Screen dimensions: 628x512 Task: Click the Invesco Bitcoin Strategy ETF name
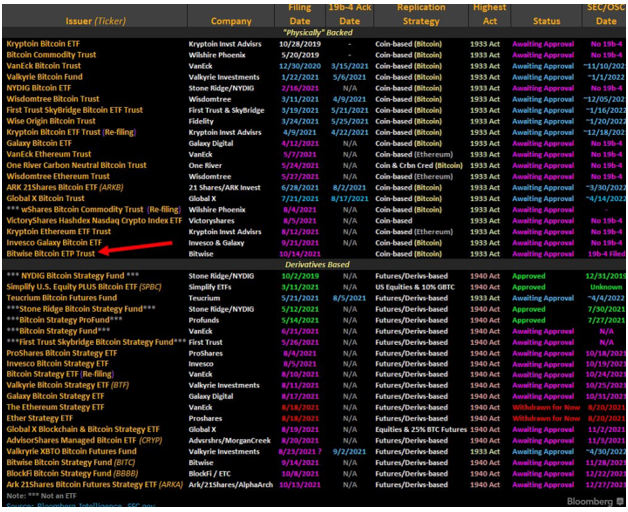click(x=58, y=364)
